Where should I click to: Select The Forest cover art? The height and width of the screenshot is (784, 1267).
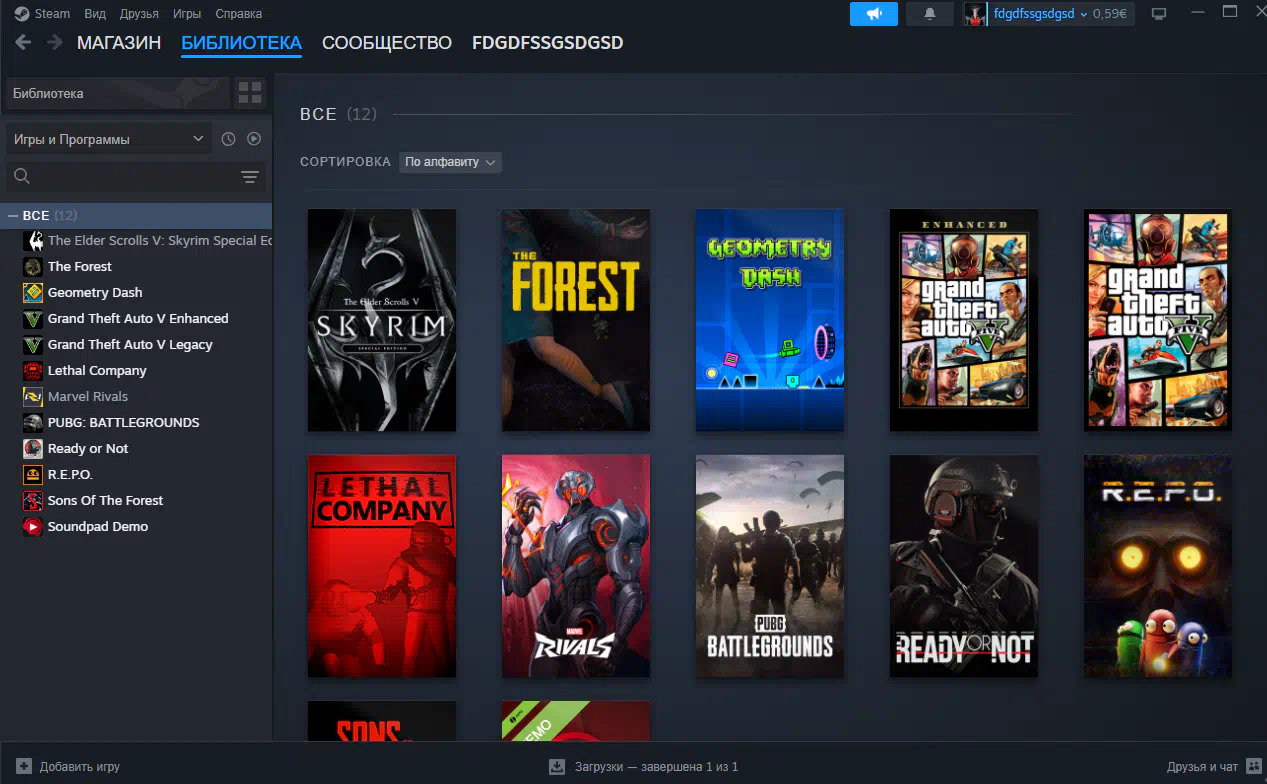tap(576, 320)
